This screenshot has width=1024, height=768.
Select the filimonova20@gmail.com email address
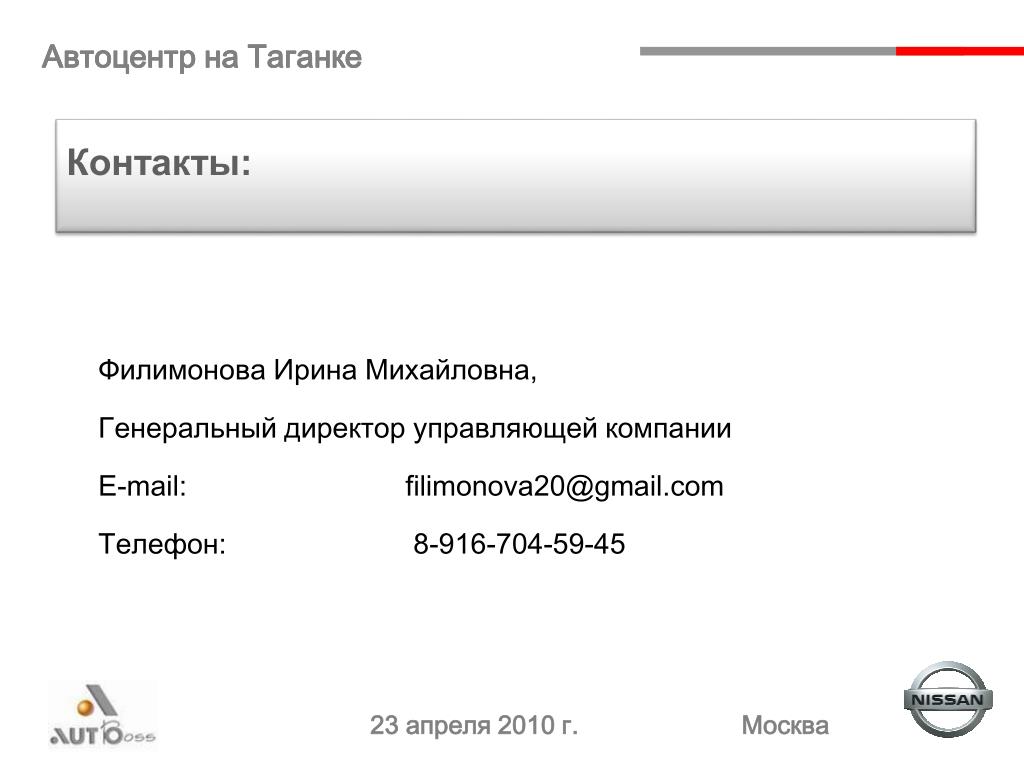(564, 487)
